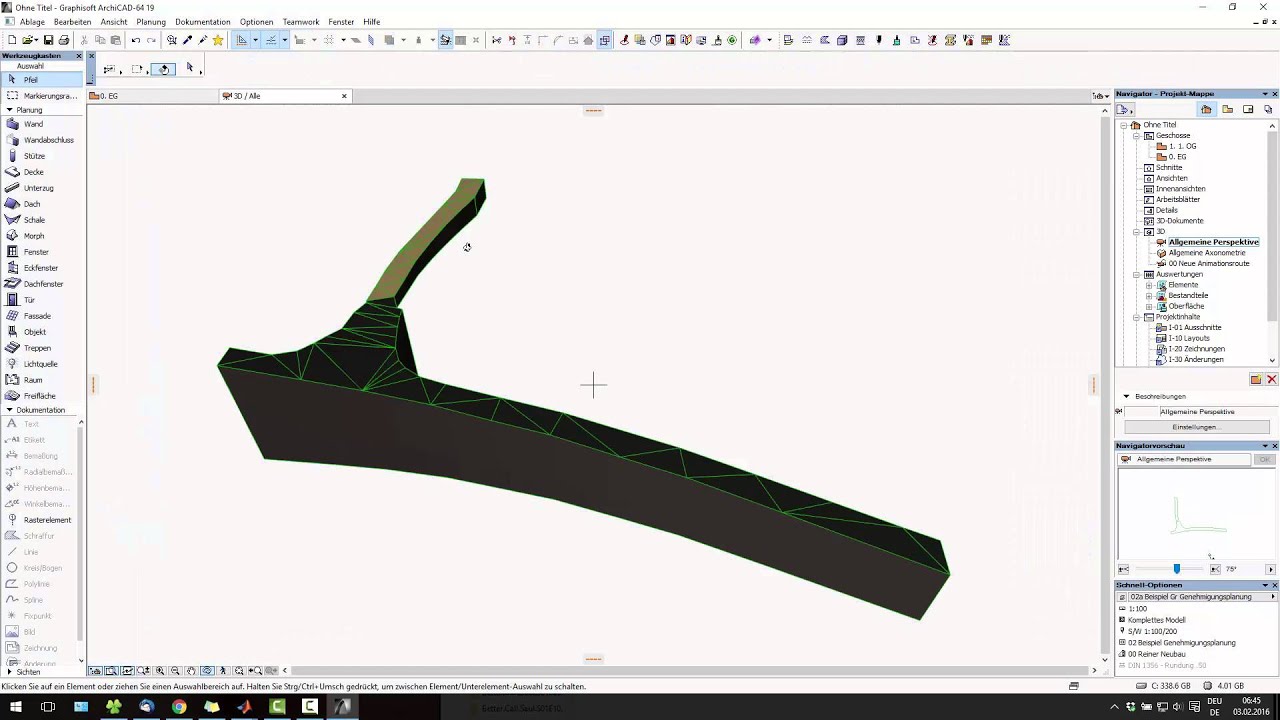
Task: Open Windows Start menu
Action: (16, 707)
